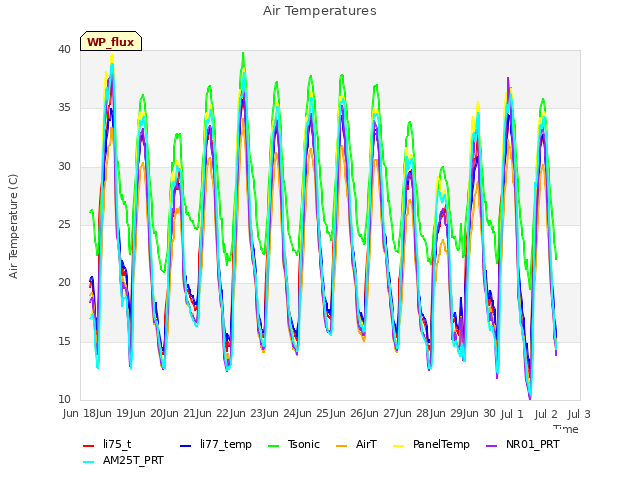Click the Time x-axis title
The height and width of the screenshot is (480, 640).
(x=566, y=429)
